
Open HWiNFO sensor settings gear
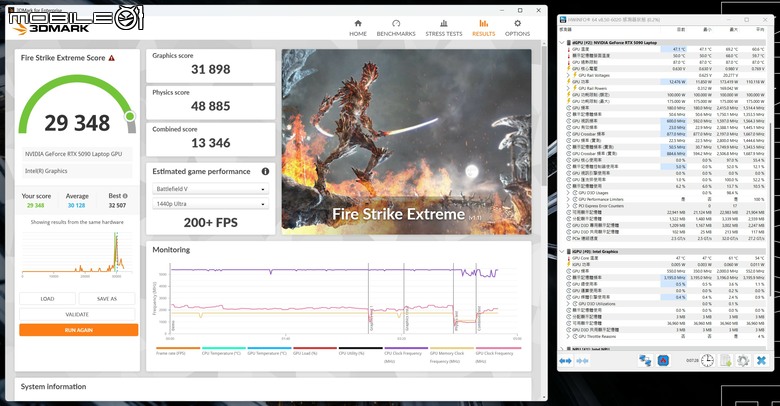point(743,360)
